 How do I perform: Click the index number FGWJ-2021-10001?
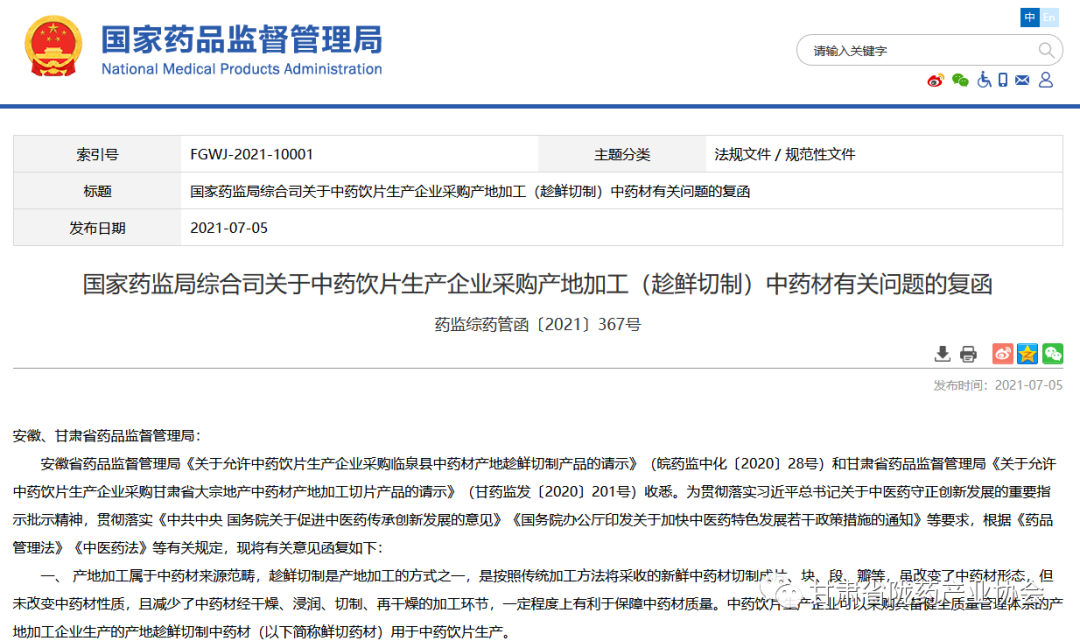point(252,154)
